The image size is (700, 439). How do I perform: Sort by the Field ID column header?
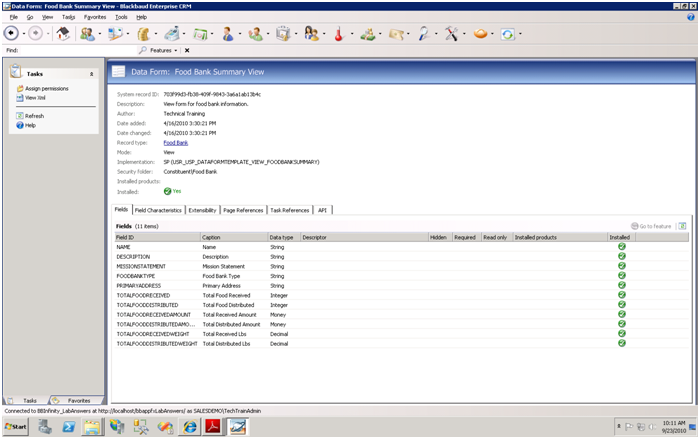pyautogui.click(x=157, y=237)
